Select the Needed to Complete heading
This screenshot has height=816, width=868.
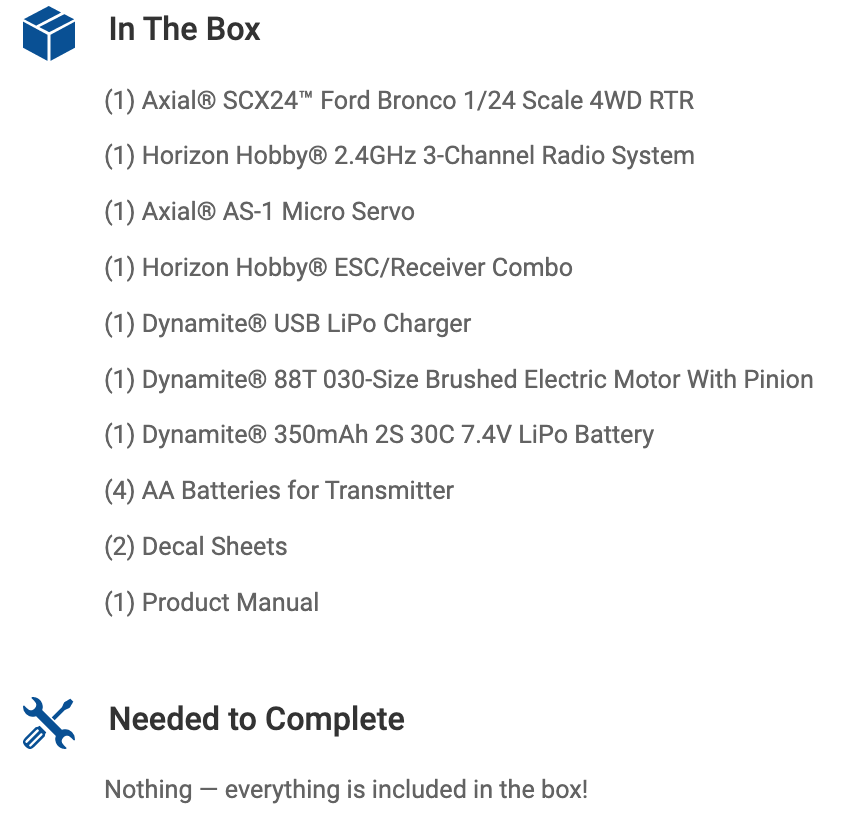[x=256, y=719]
